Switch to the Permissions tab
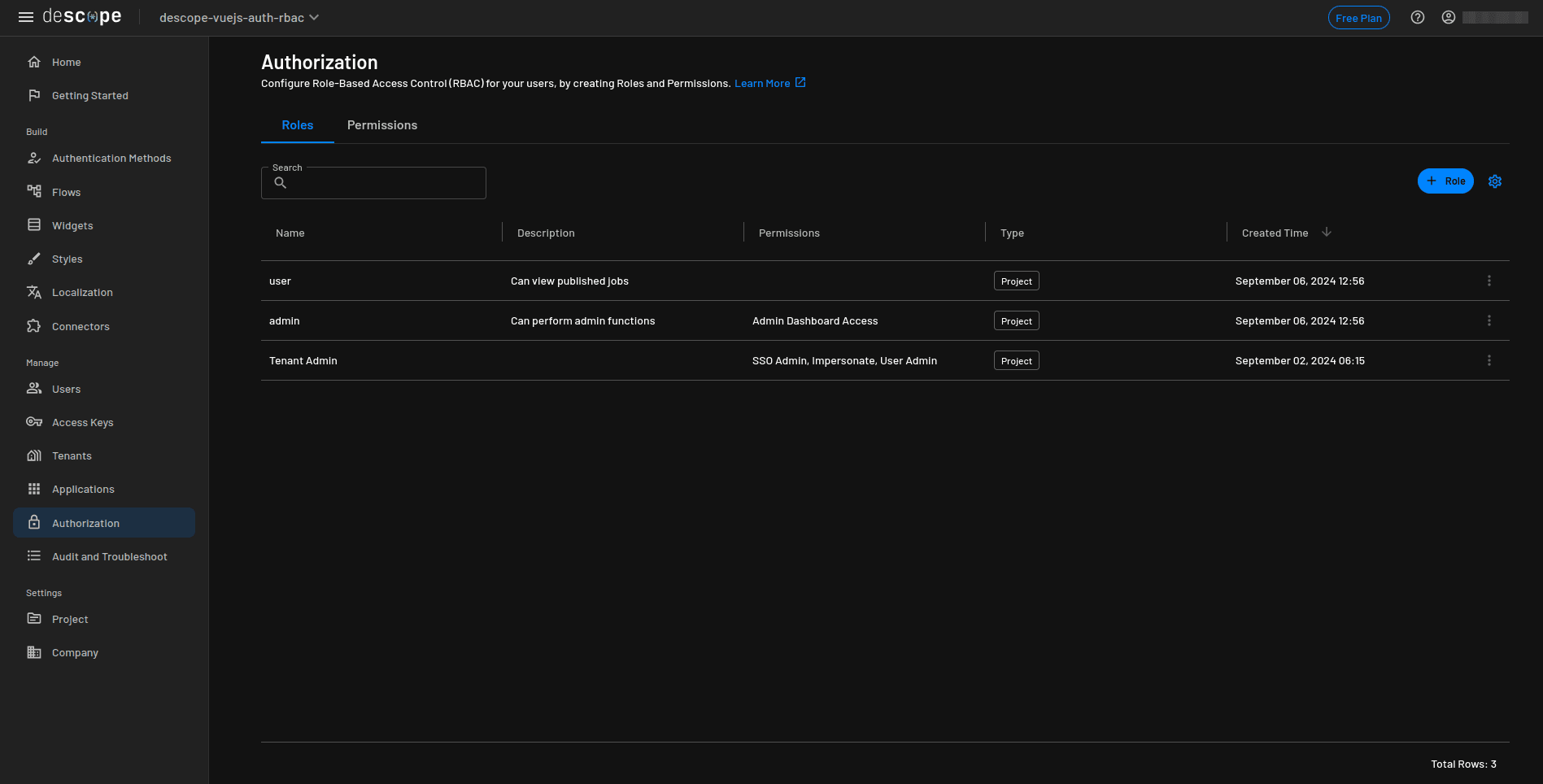The width and height of the screenshot is (1543, 784). tap(382, 124)
